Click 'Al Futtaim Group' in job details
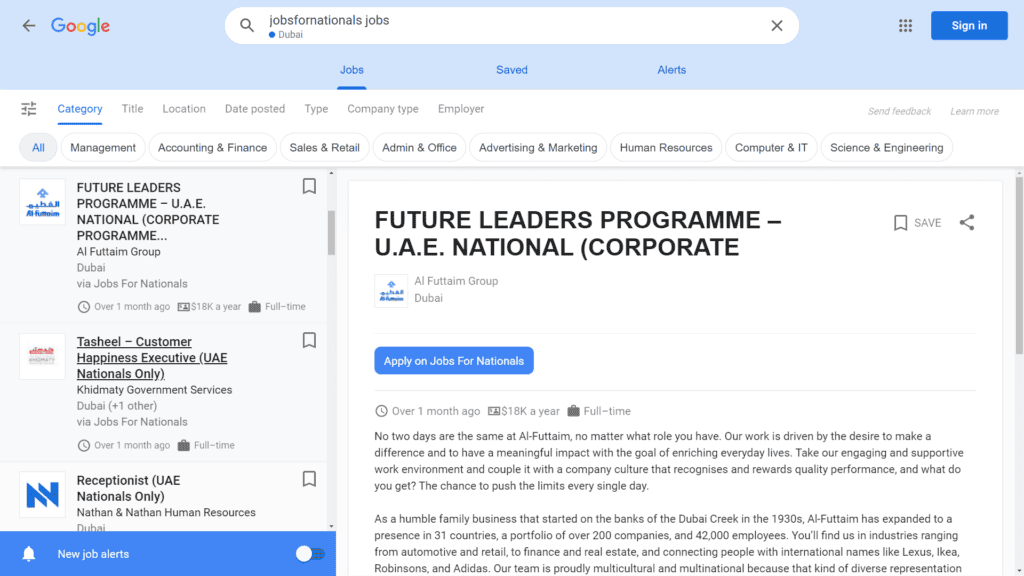 456,281
